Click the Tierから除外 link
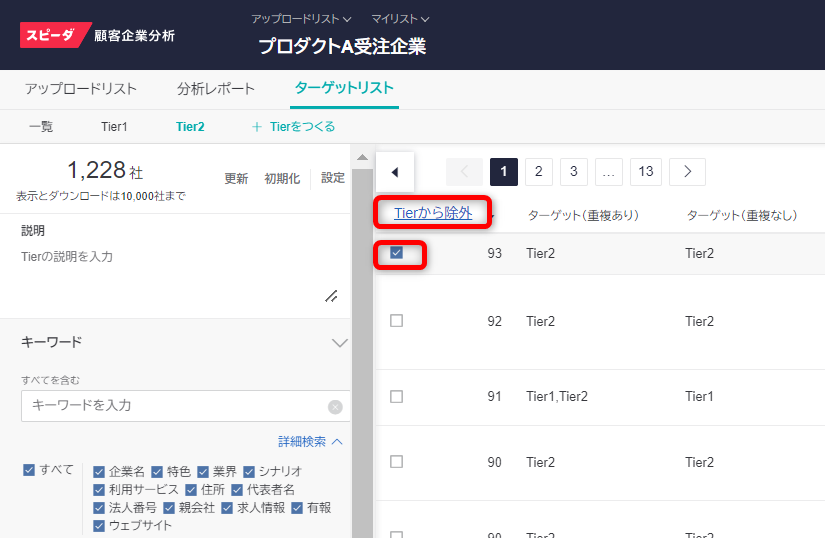 (x=432, y=212)
